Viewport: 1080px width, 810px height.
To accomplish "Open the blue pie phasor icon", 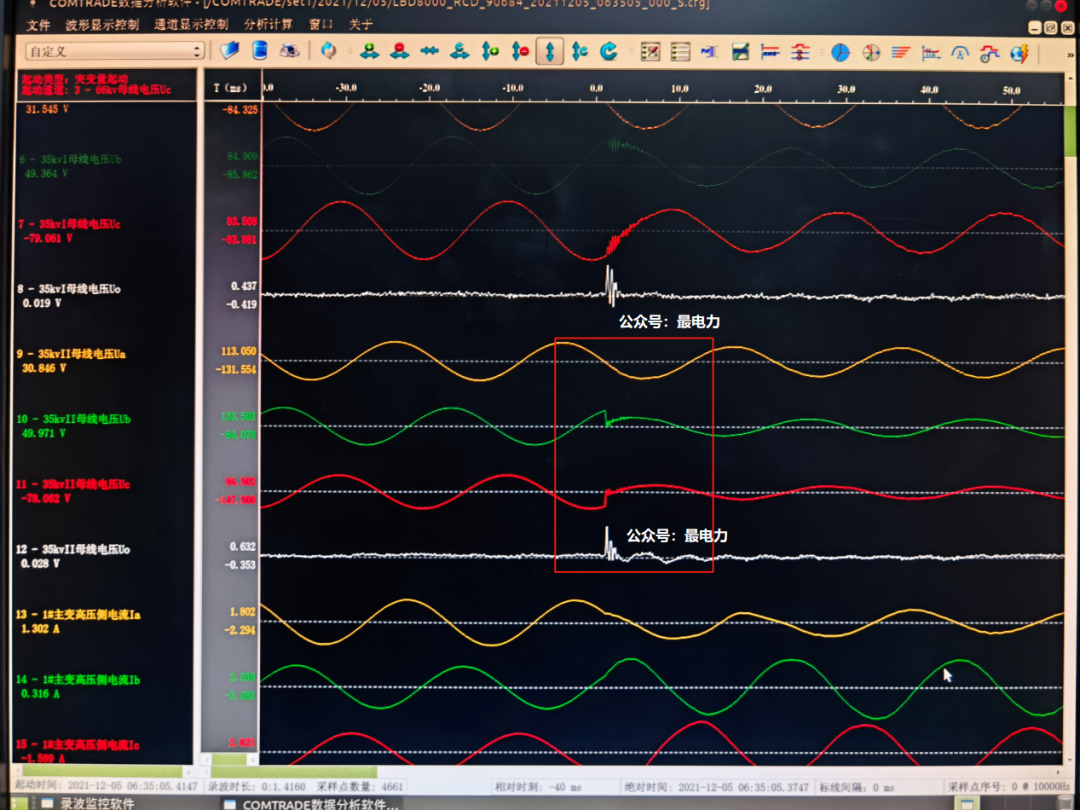I will (x=840, y=52).
